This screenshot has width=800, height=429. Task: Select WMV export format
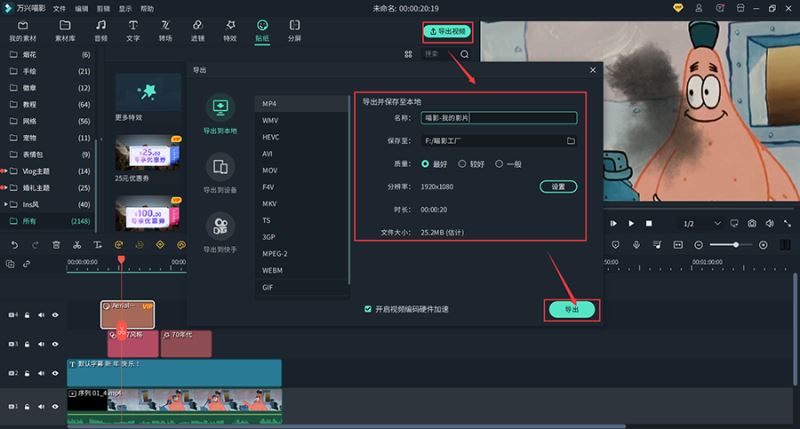click(x=302, y=120)
